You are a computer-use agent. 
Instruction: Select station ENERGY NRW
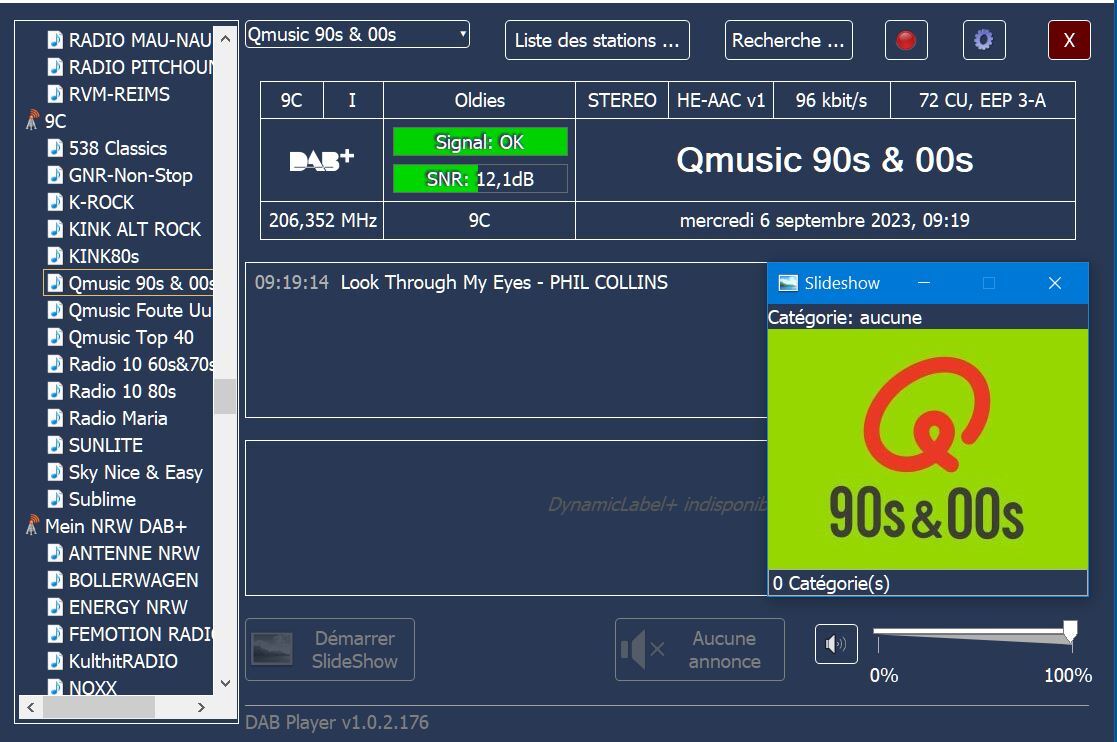[x=128, y=607]
